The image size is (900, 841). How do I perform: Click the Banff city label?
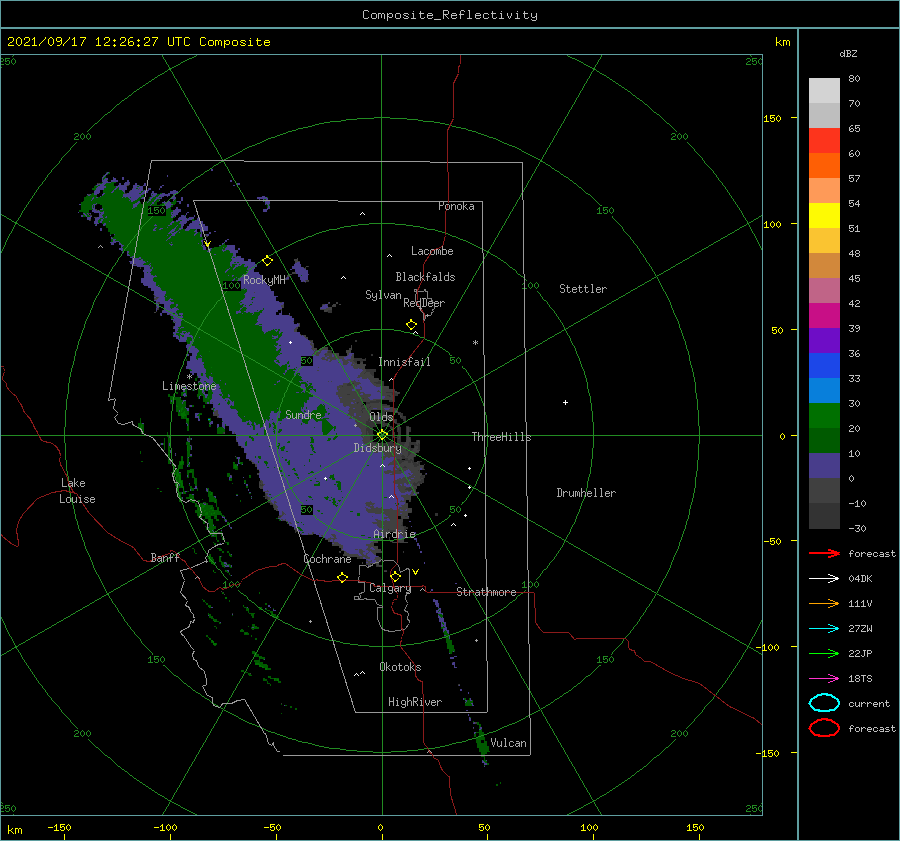coord(165,557)
